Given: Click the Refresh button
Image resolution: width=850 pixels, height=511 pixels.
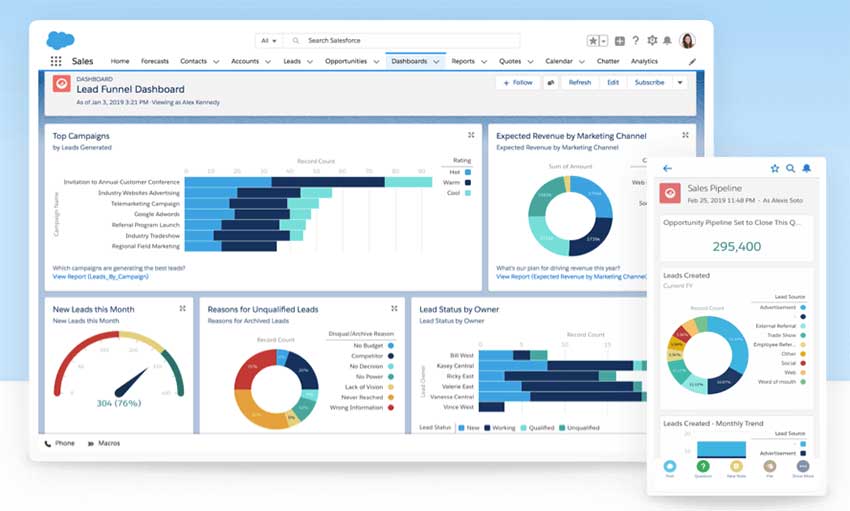Looking at the screenshot, I should click(579, 82).
